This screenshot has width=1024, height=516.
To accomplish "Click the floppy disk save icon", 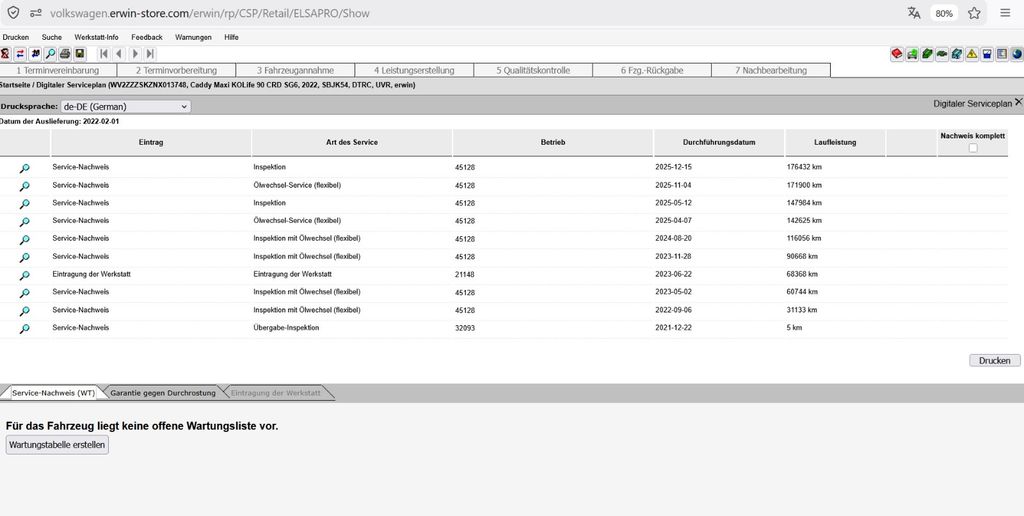I will tap(80, 54).
